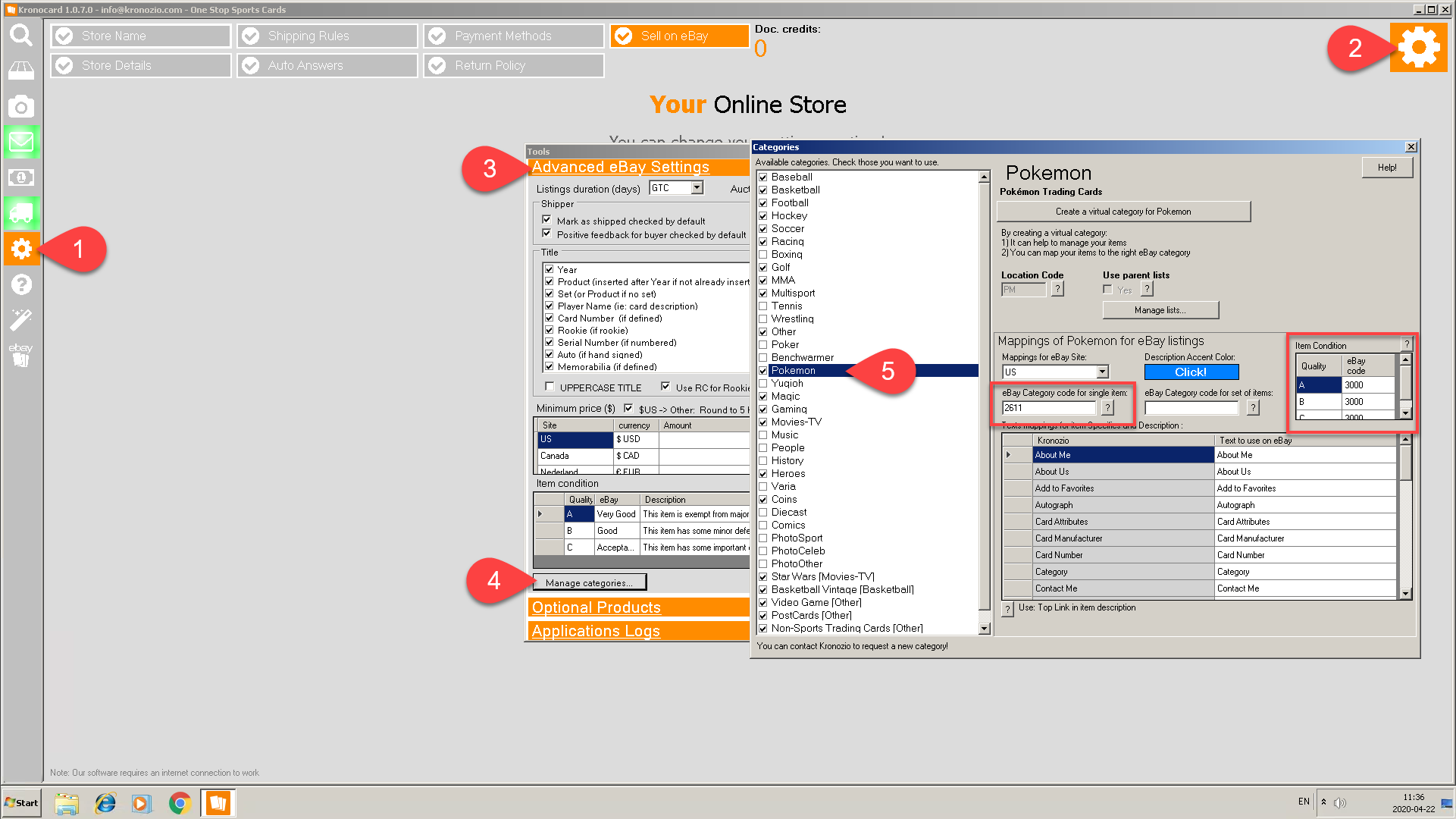Image resolution: width=1456 pixels, height=819 pixels.
Task: Check the Yugioh category
Action: 763,384
